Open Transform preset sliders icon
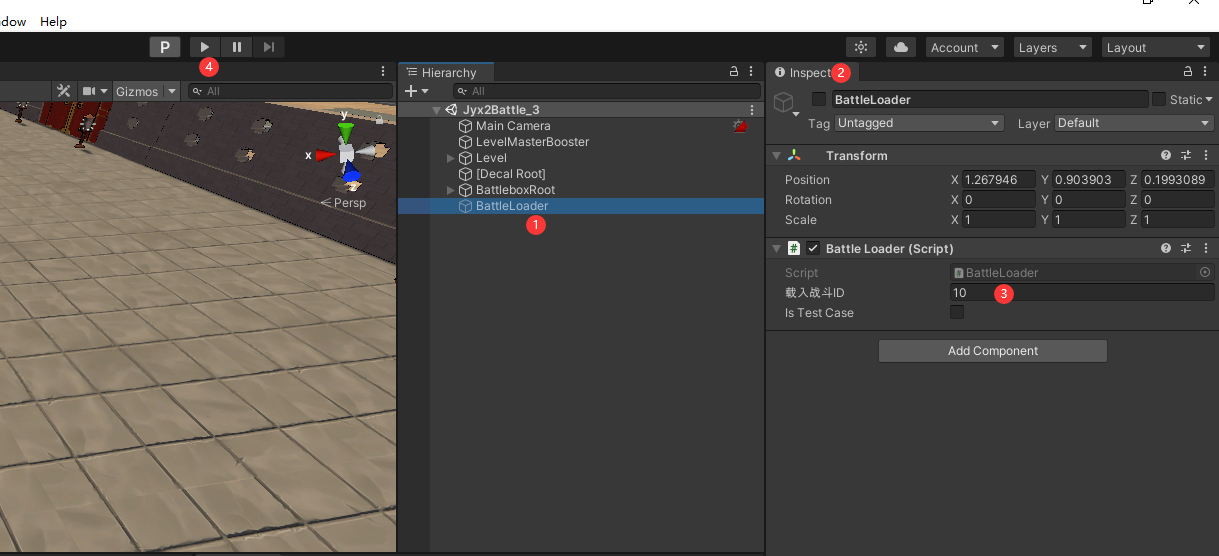Viewport: 1219px width, 556px height. (1186, 156)
